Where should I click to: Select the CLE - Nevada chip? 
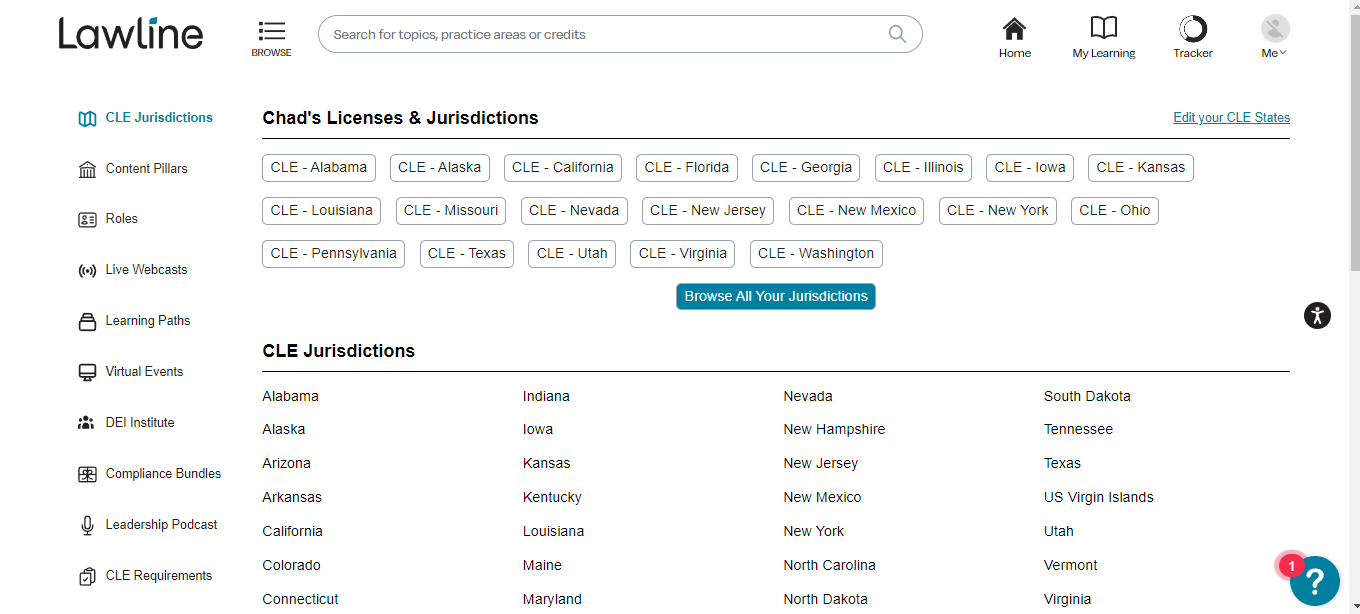tap(574, 211)
